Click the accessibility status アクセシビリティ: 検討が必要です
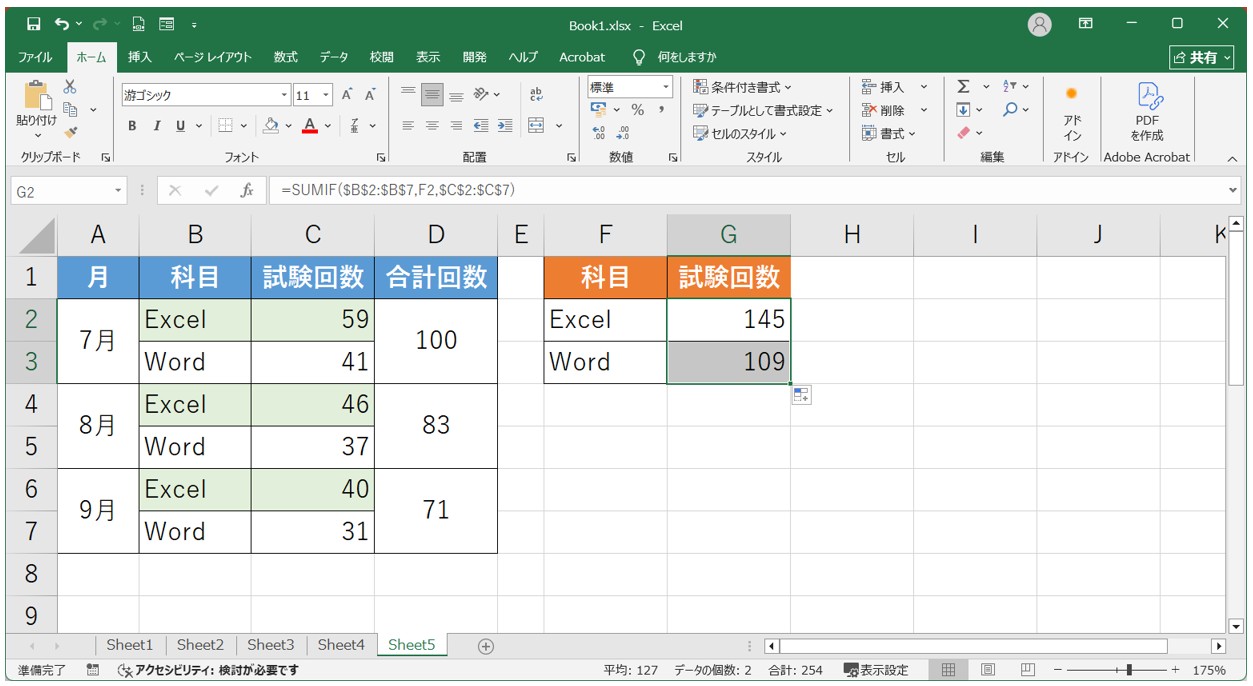The image size is (1253, 686). 208,670
